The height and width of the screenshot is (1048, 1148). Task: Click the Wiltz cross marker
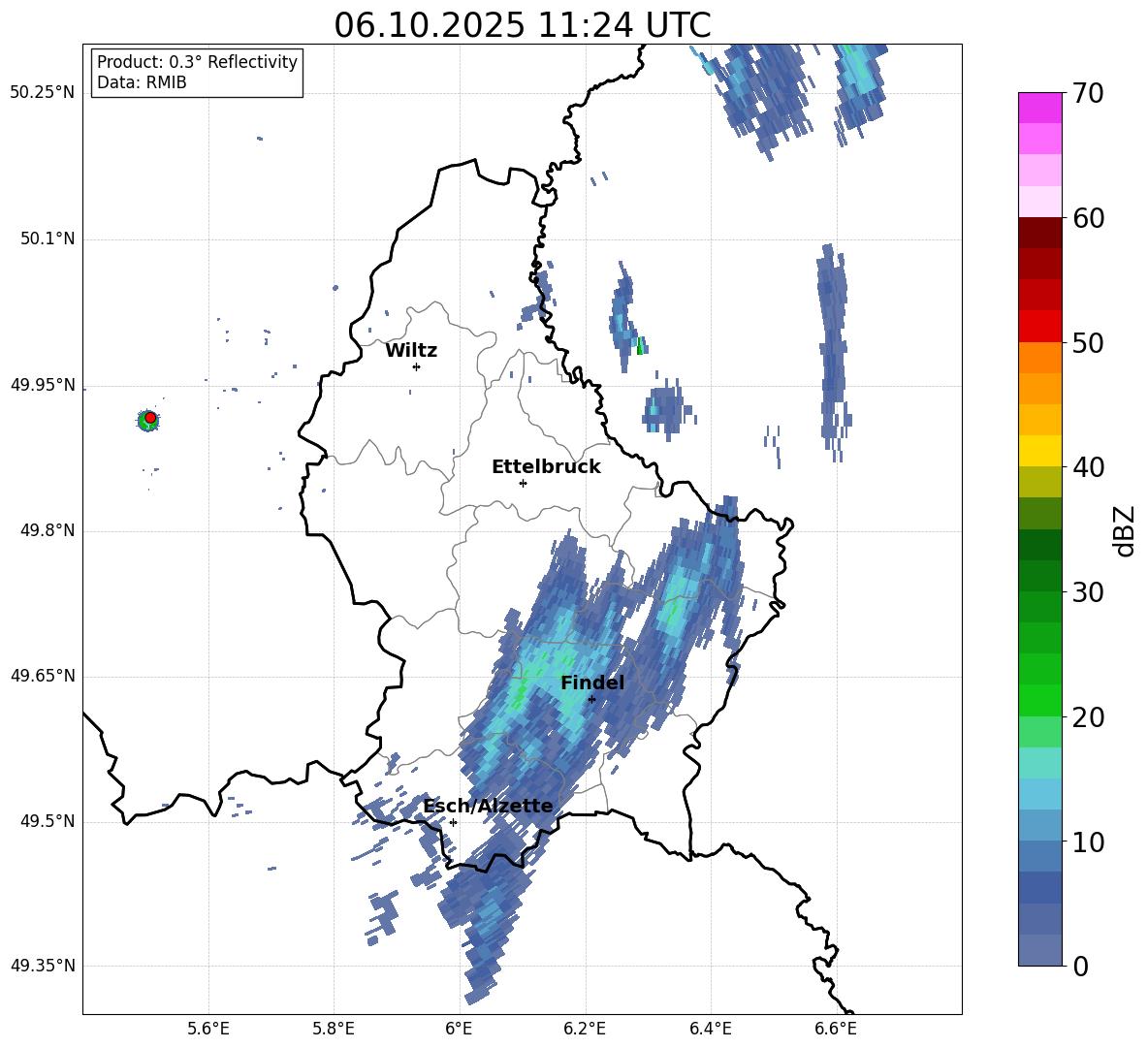click(416, 366)
